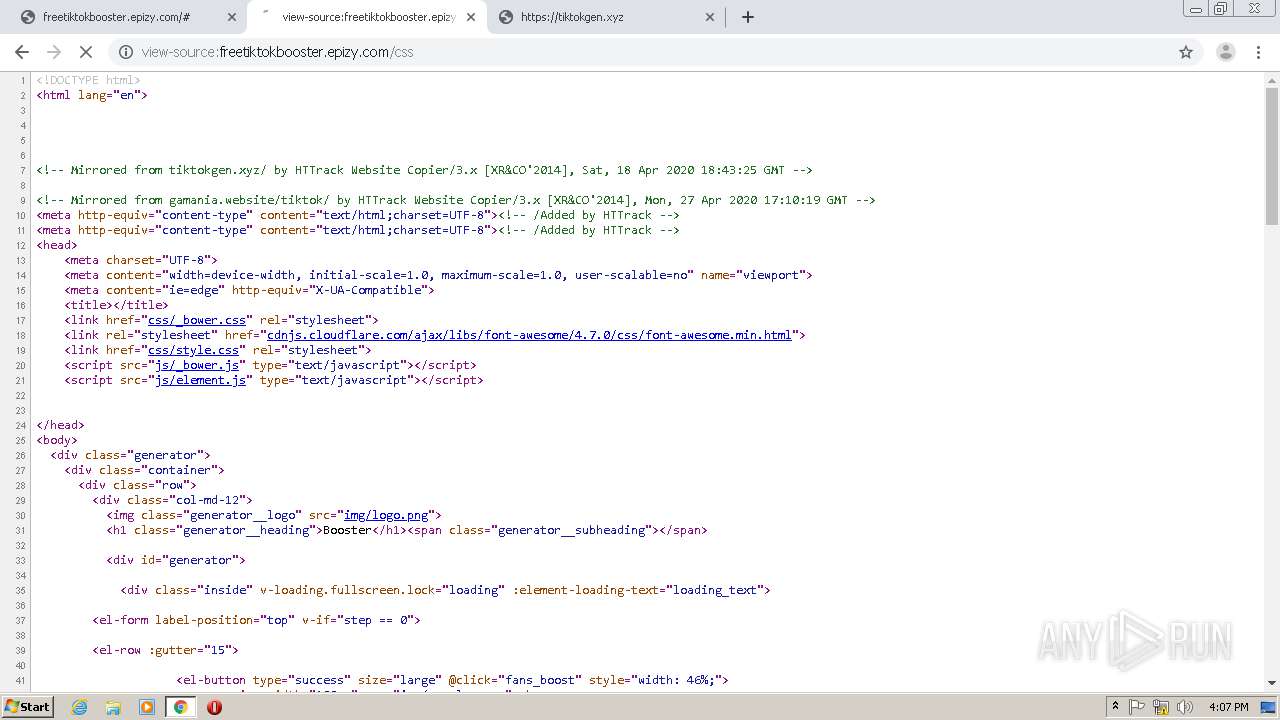Screen dimensions: 1280x720
Task: Select the Chrome taskbar button
Action: (180, 707)
